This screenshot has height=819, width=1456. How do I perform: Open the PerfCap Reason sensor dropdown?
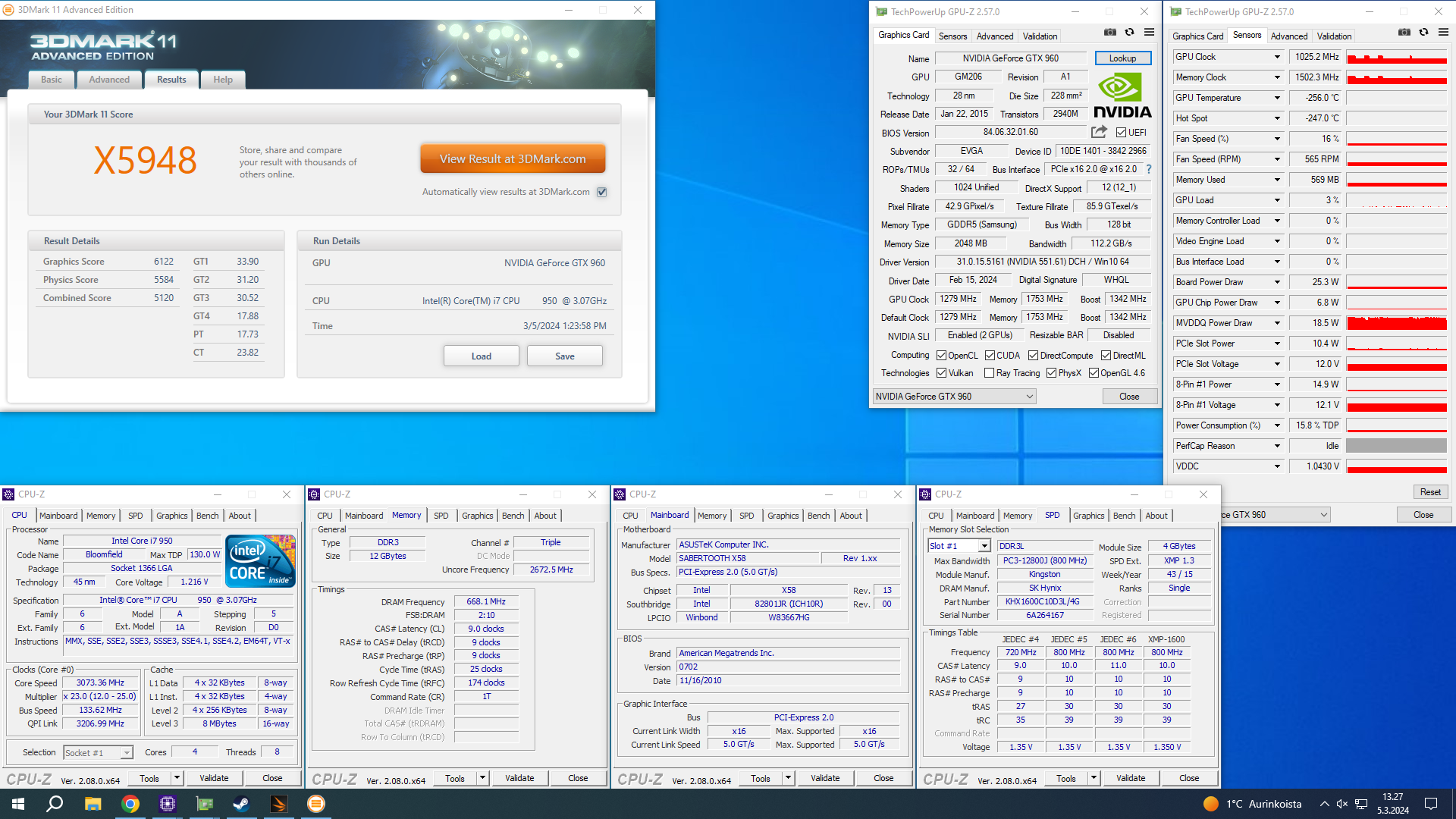[1277, 446]
